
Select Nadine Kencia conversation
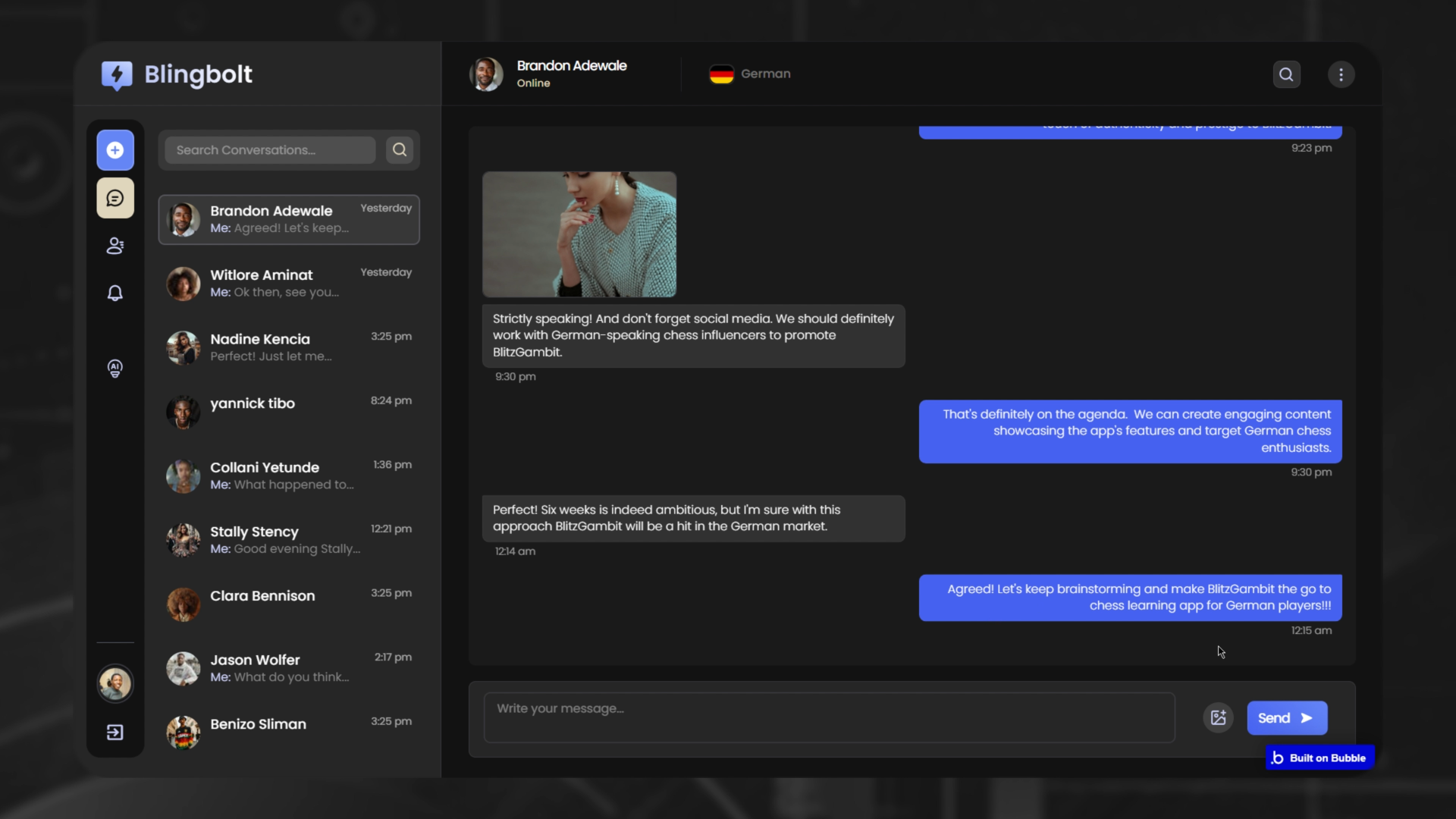point(288,347)
